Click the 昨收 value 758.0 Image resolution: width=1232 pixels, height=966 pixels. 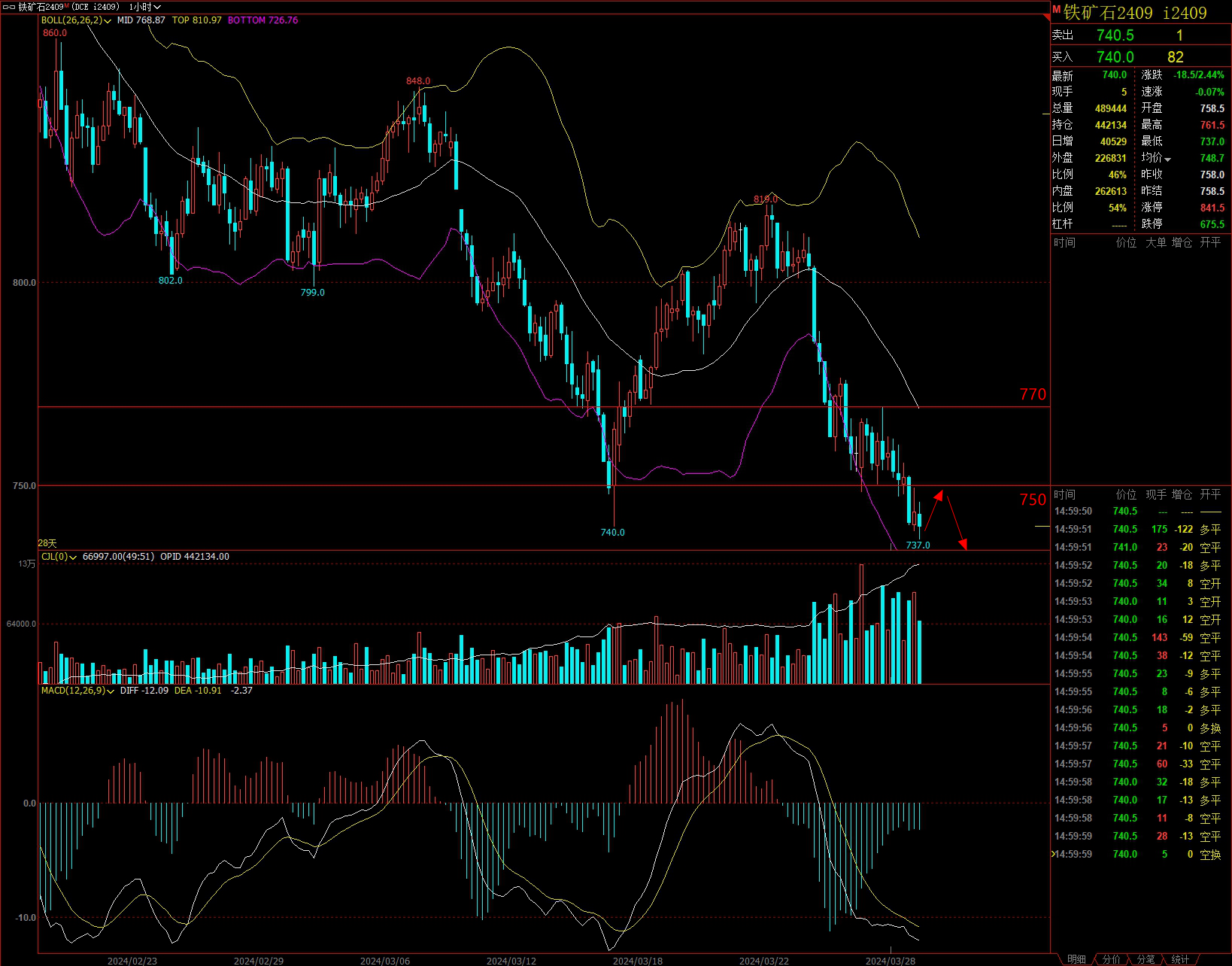pyautogui.click(x=1212, y=175)
